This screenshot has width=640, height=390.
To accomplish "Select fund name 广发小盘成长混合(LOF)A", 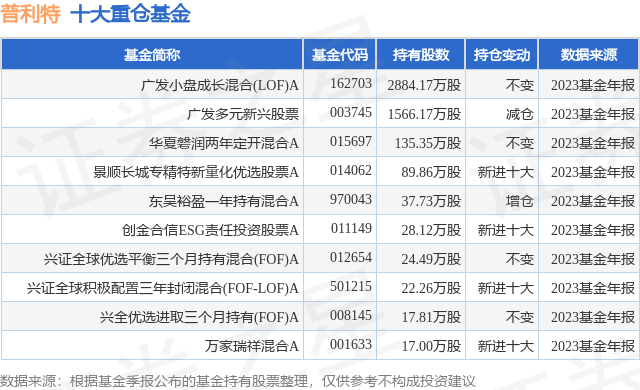I will (x=220, y=85).
